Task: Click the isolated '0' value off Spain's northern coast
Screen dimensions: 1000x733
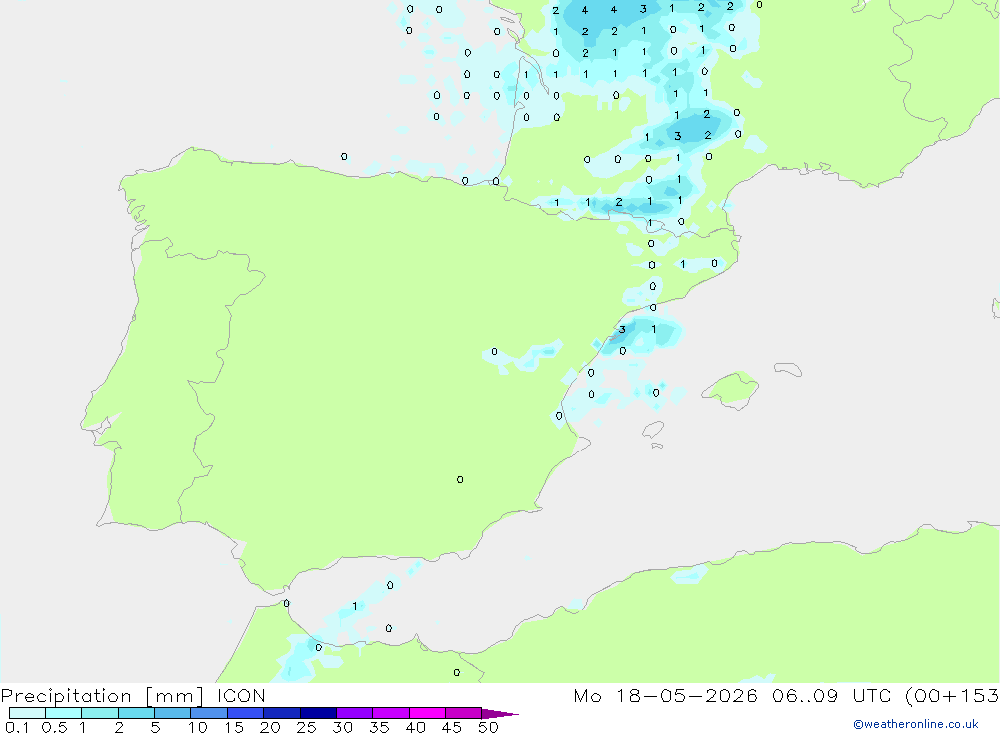Action: coord(344,156)
